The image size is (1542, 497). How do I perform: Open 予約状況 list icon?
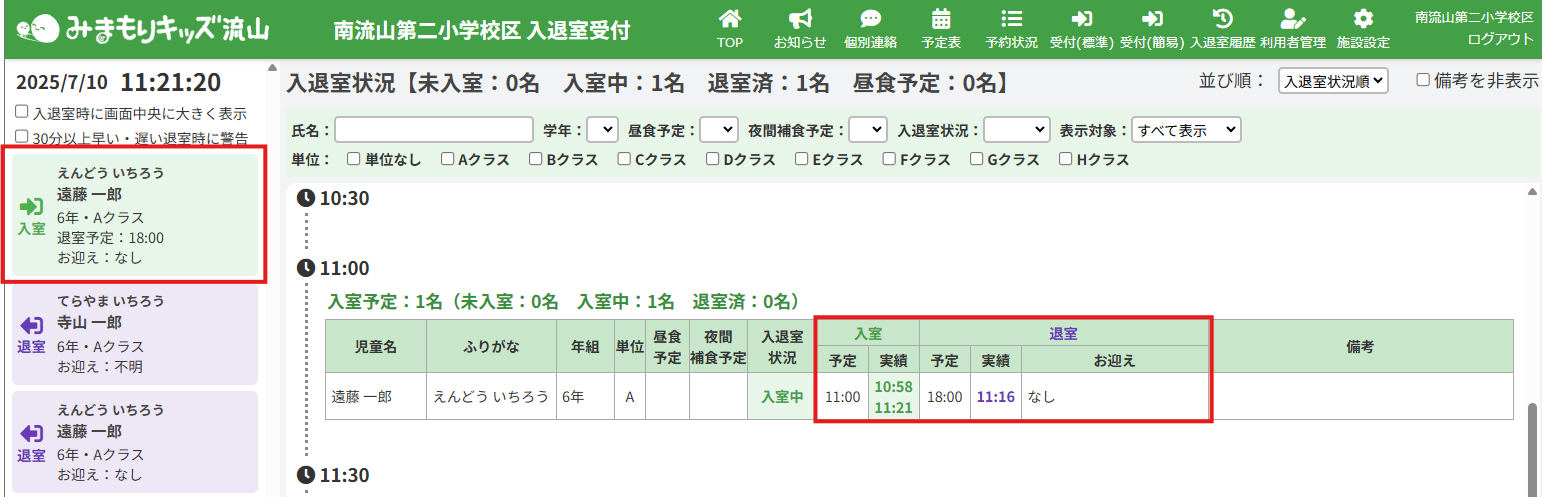[1011, 19]
